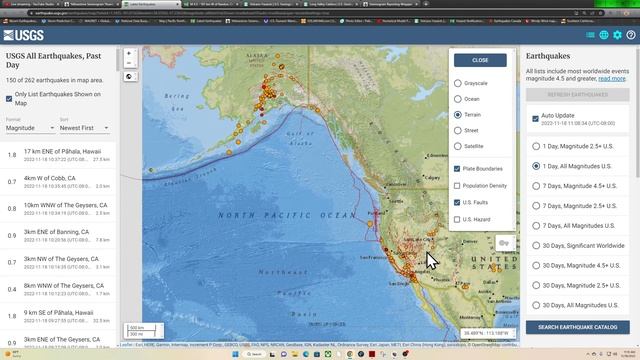Viewport: 640px width, 360px height.
Task: Open Task View from the taskbar
Action: coord(272,354)
